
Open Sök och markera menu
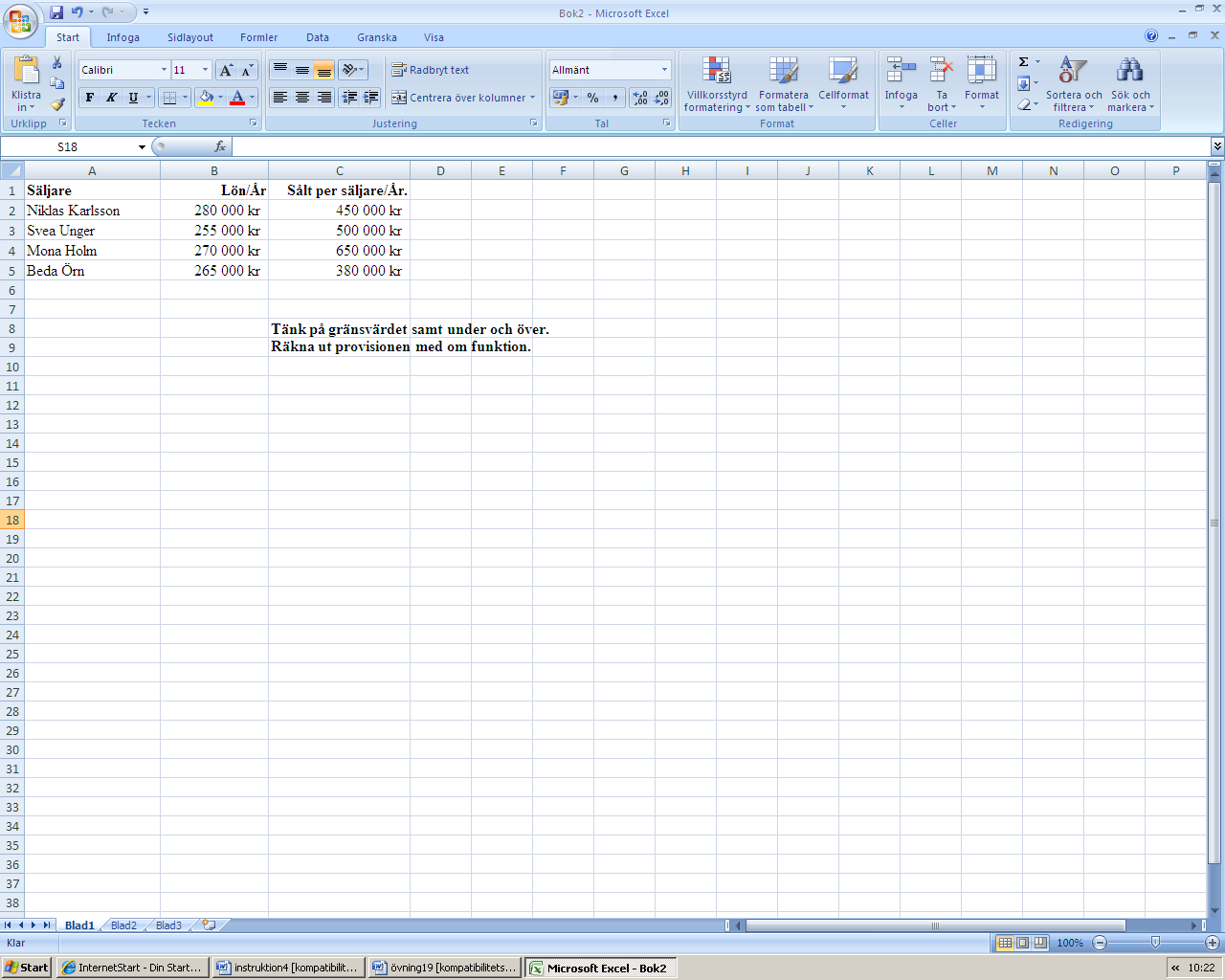click(x=1130, y=84)
